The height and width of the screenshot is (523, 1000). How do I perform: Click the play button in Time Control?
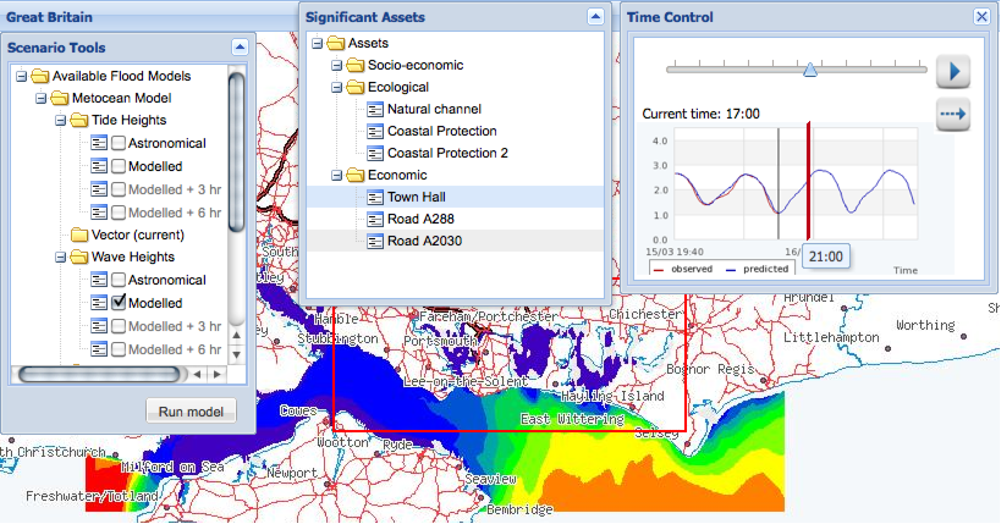tap(953, 71)
